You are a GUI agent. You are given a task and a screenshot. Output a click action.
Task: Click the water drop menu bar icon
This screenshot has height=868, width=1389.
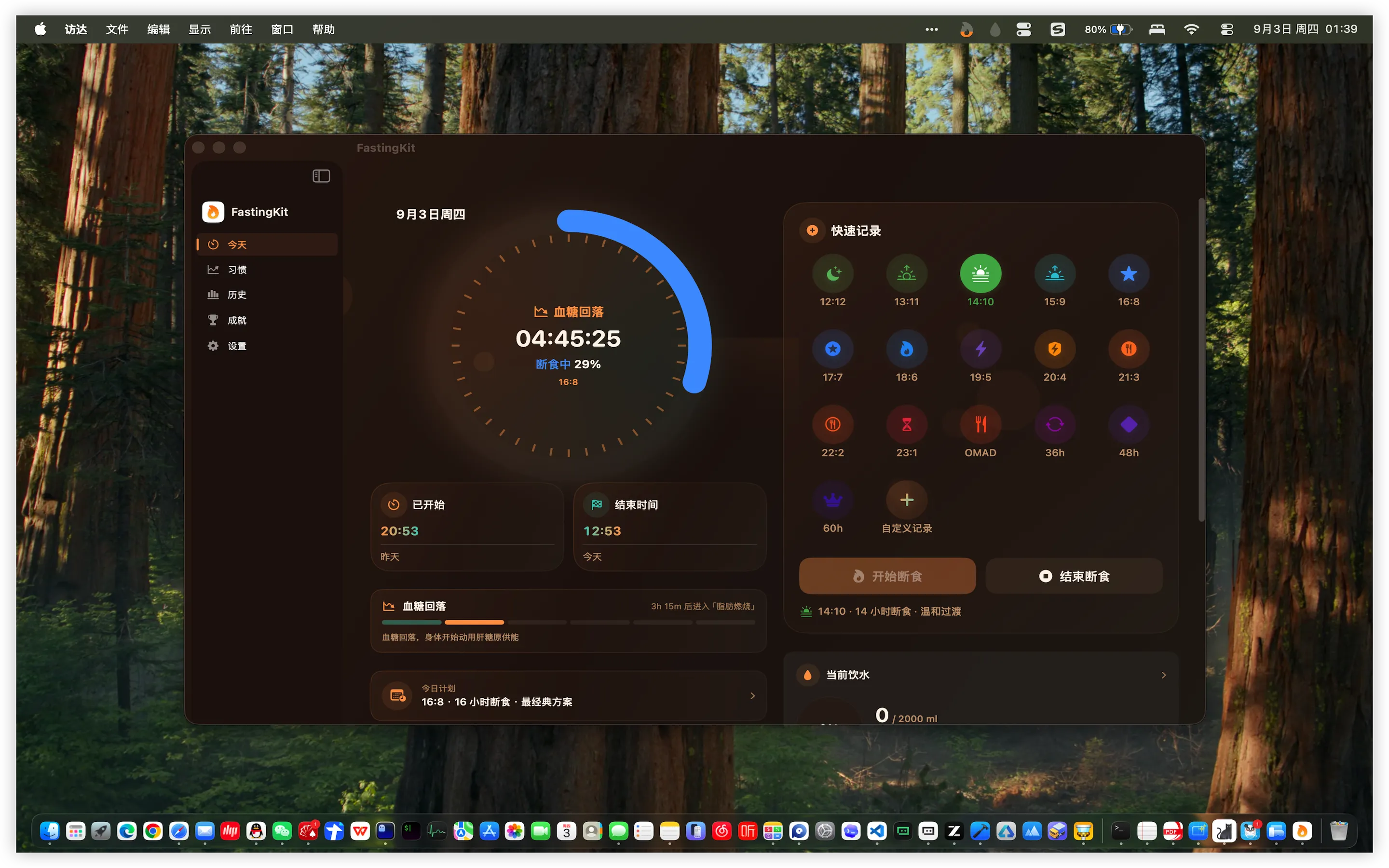(995, 29)
